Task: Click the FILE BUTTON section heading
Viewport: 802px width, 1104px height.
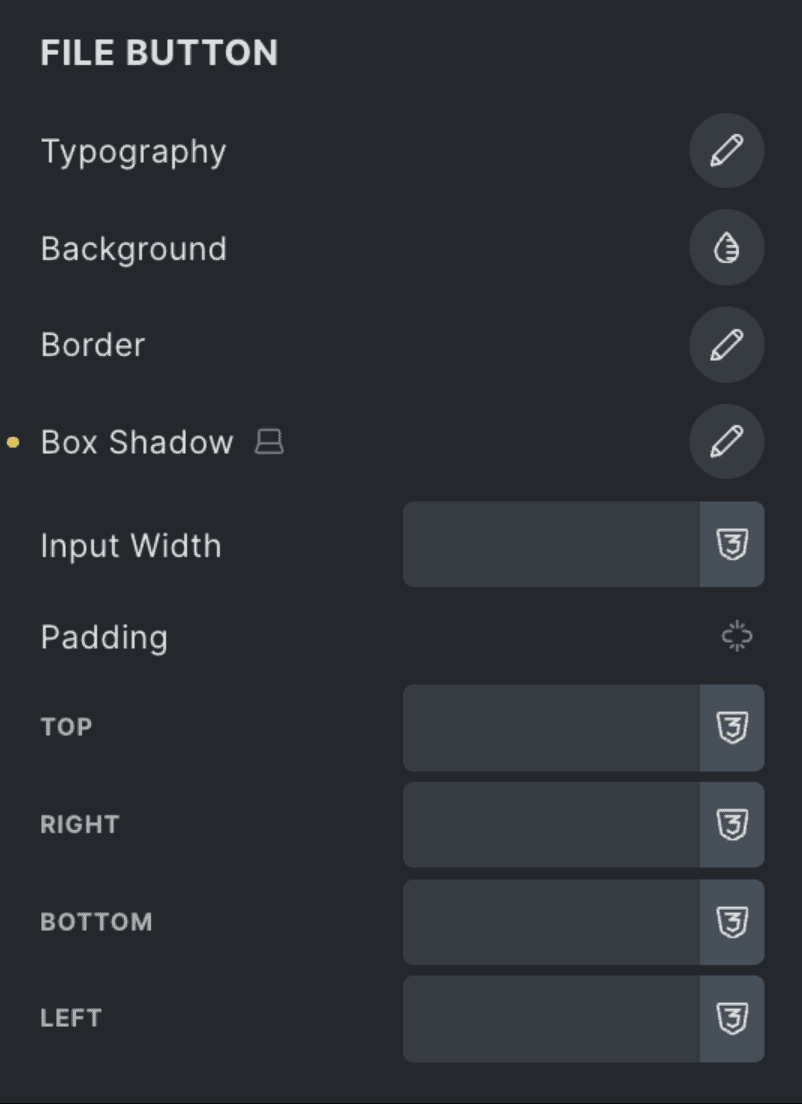Action: click(x=159, y=53)
